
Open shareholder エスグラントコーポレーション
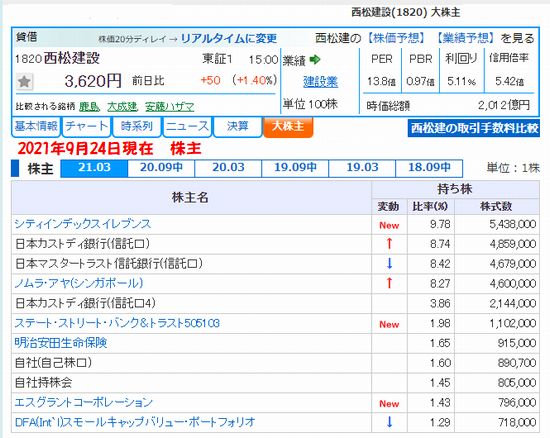[x=83, y=402]
